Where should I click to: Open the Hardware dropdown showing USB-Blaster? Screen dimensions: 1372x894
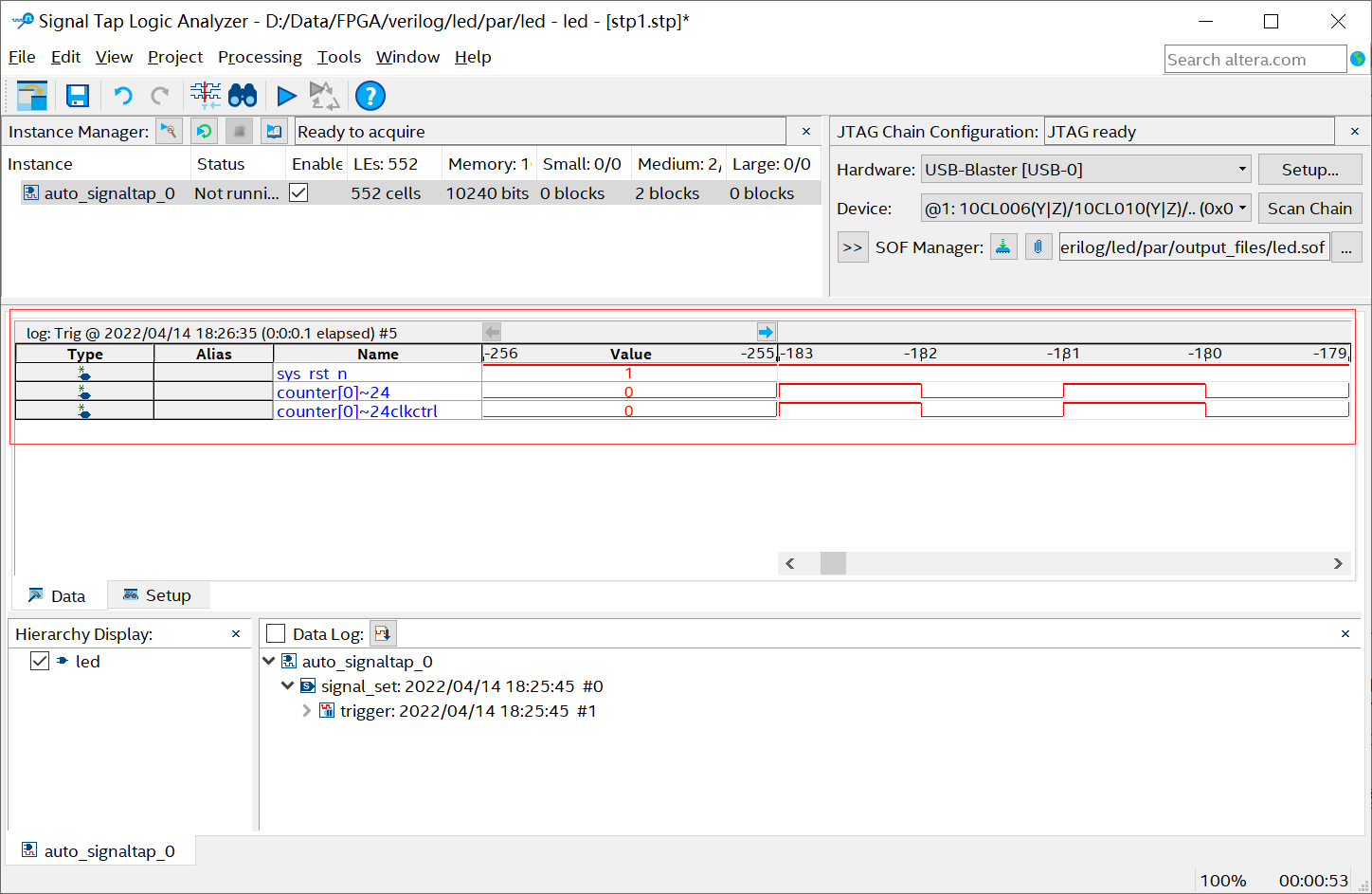coord(1086,170)
